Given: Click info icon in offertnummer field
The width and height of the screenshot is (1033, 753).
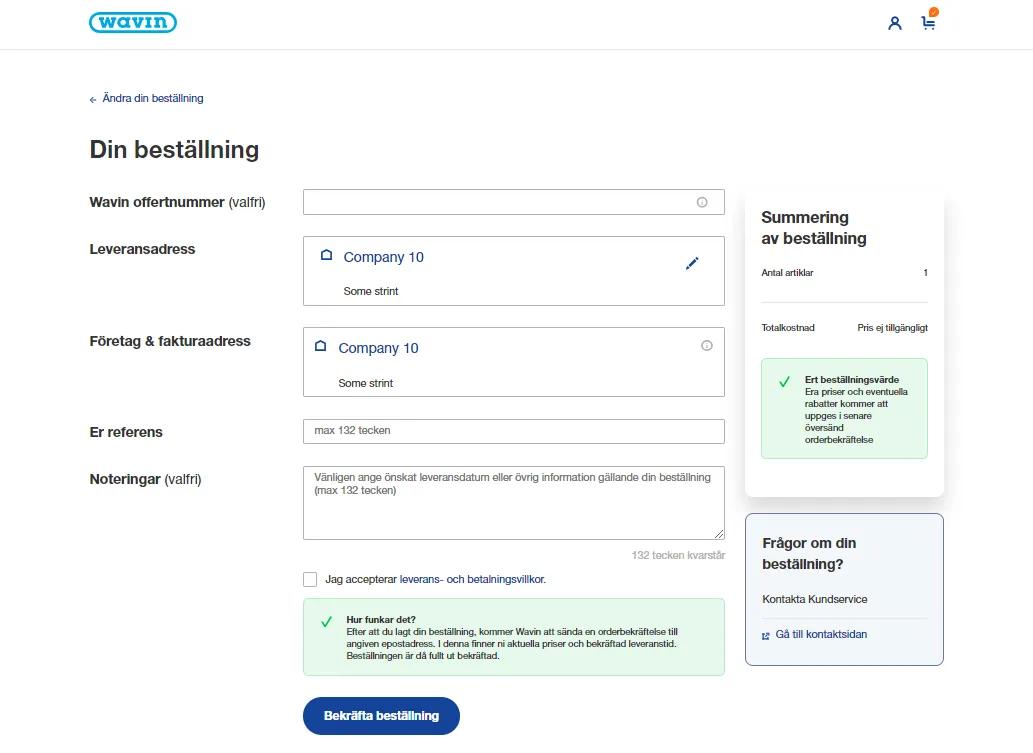Looking at the screenshot, I should [x=702, y=202].
